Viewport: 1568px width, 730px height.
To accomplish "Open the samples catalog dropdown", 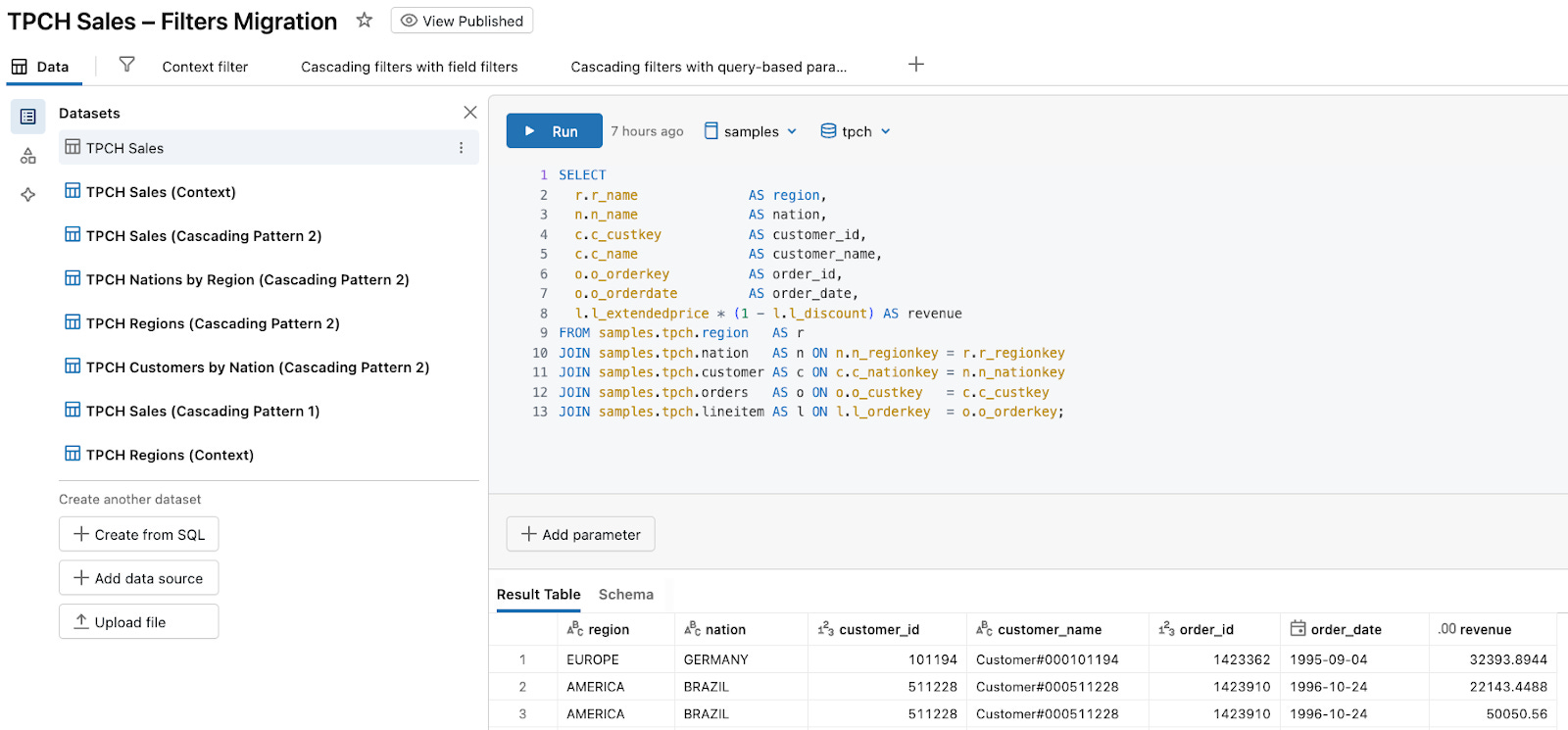I will click(751, 131).
